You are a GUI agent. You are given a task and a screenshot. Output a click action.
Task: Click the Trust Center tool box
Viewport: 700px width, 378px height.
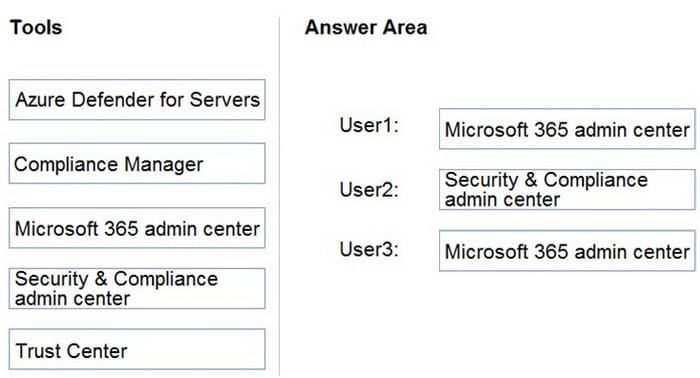[x=137, y=349]
